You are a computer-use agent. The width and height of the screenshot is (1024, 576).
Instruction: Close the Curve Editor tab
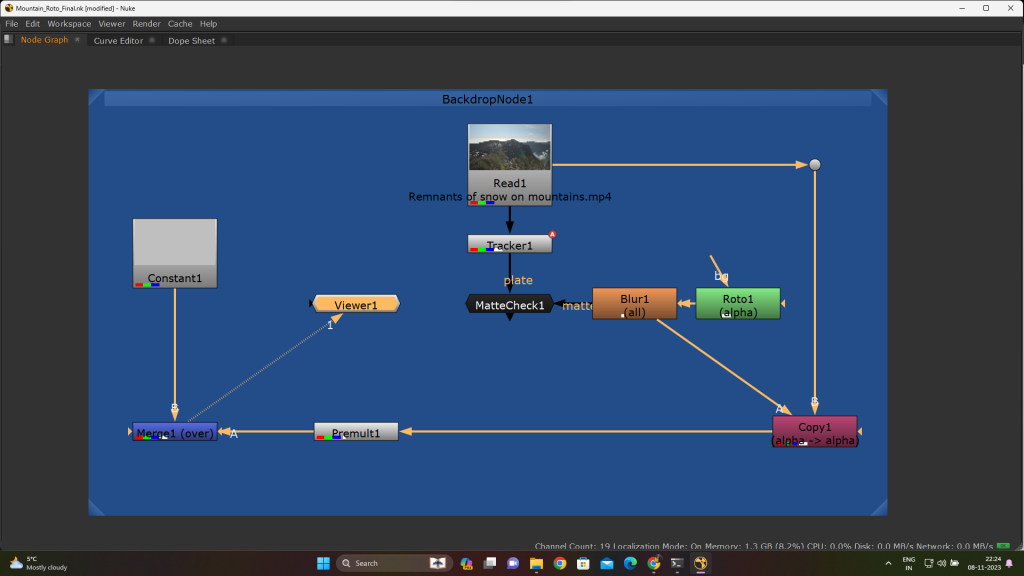click(152, 40)
